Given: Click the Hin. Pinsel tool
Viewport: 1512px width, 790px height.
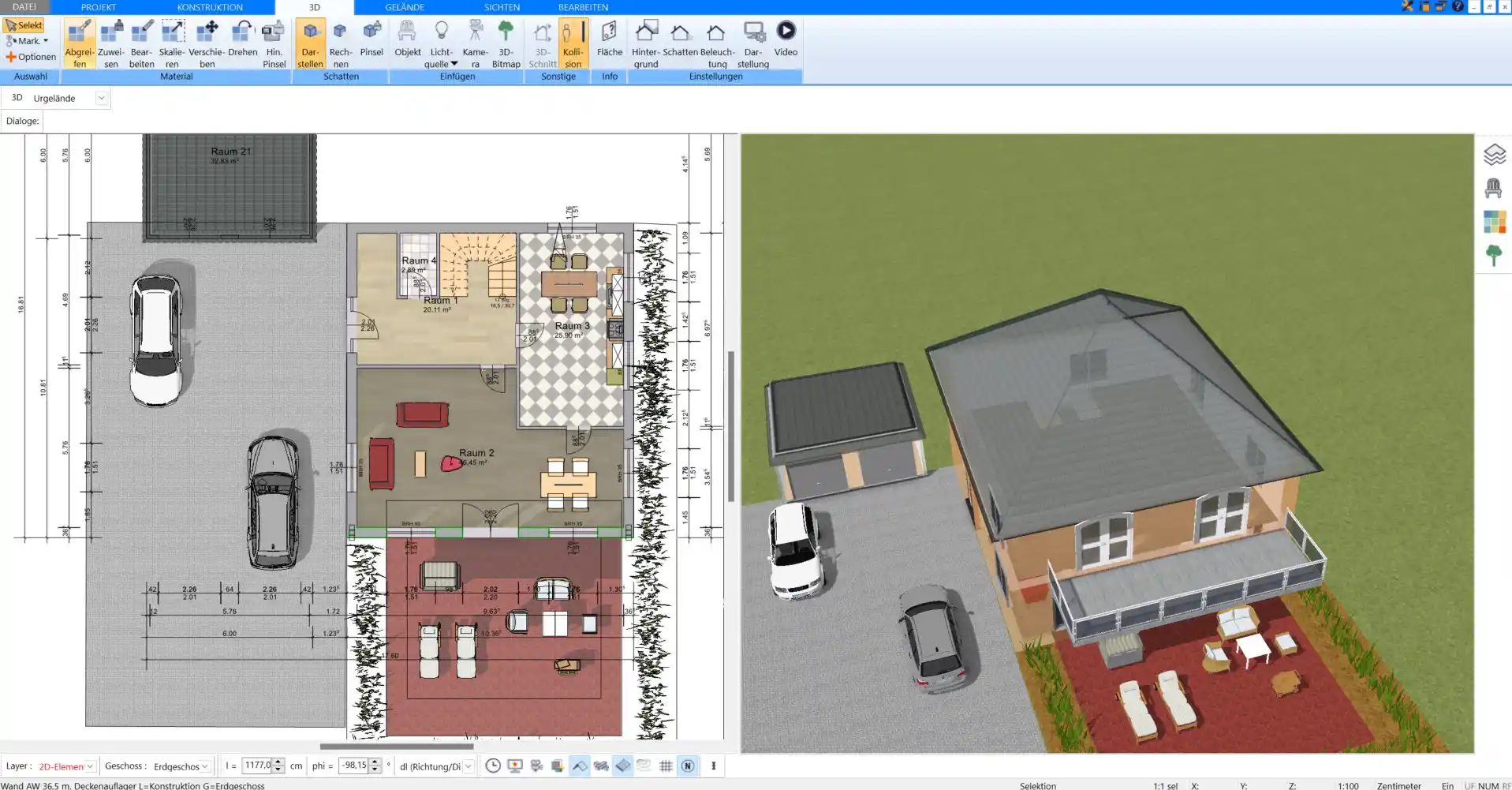Looking at the screenshot, I should 274,44.
